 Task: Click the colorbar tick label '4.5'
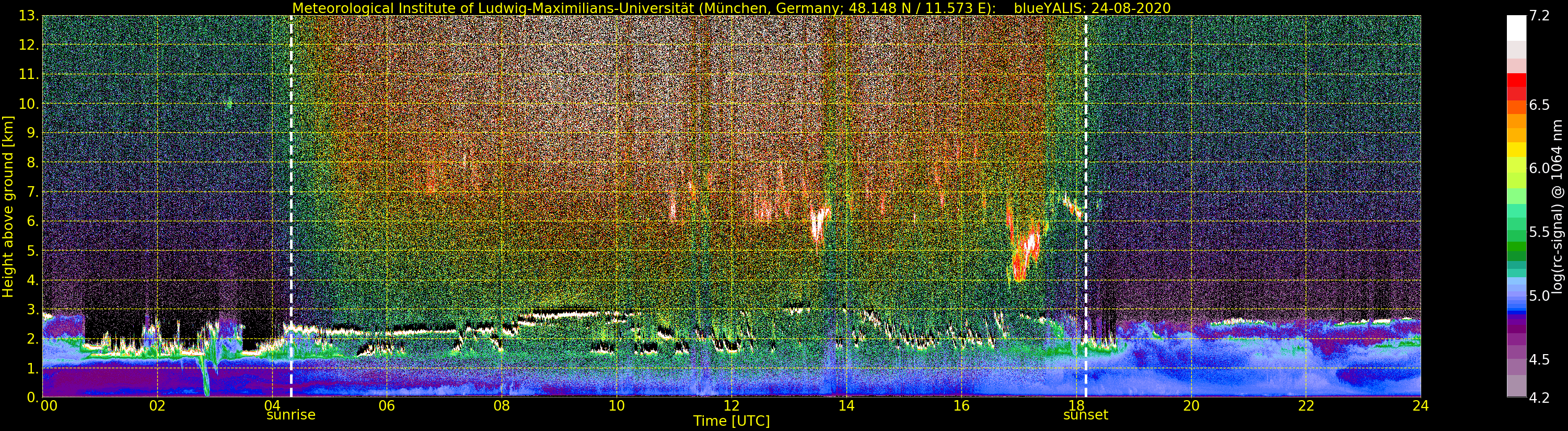pos(1539,360)
